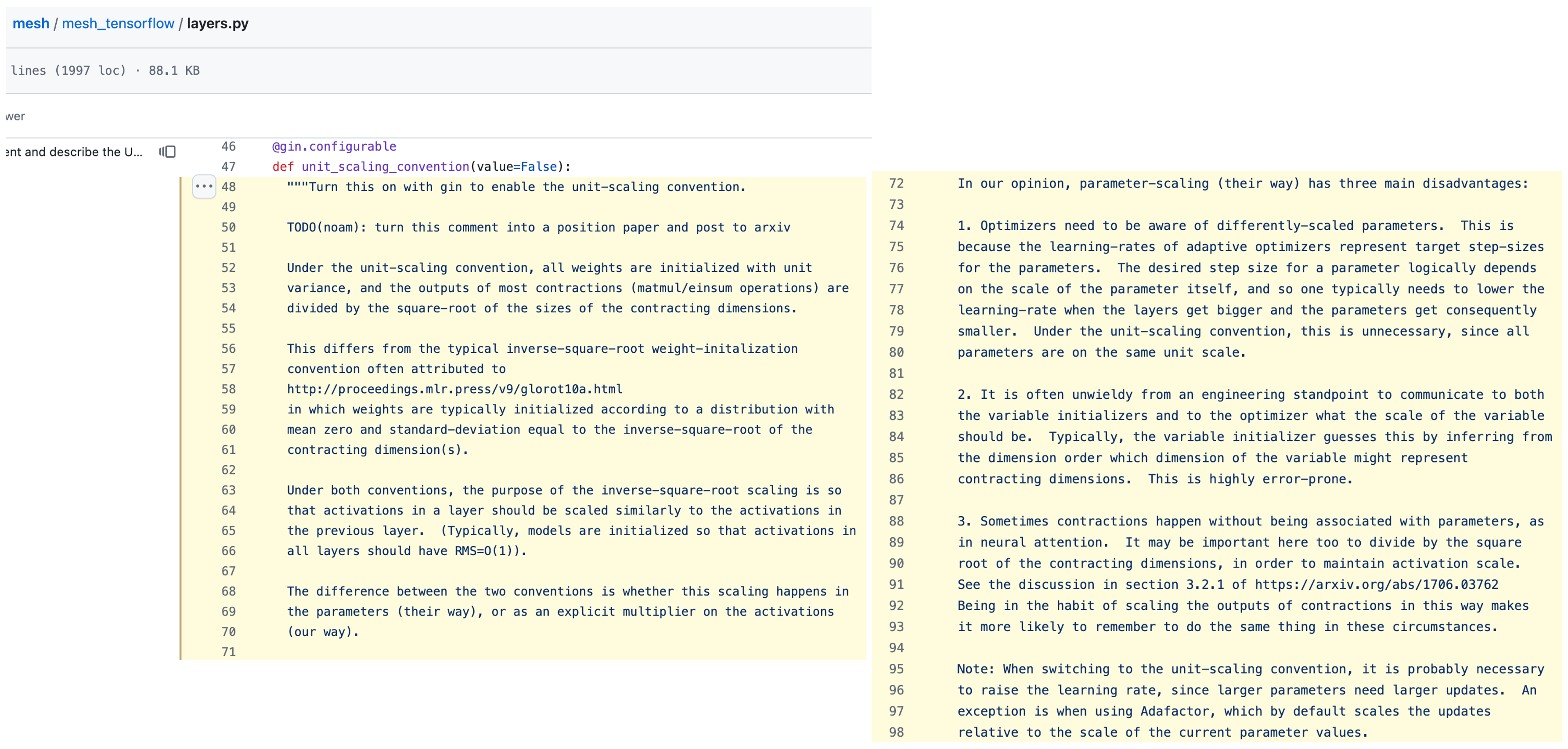Click the 'lines (1997 loc) · 88.1 KB' text
The image size is (1568, 749).
point(105,71)
